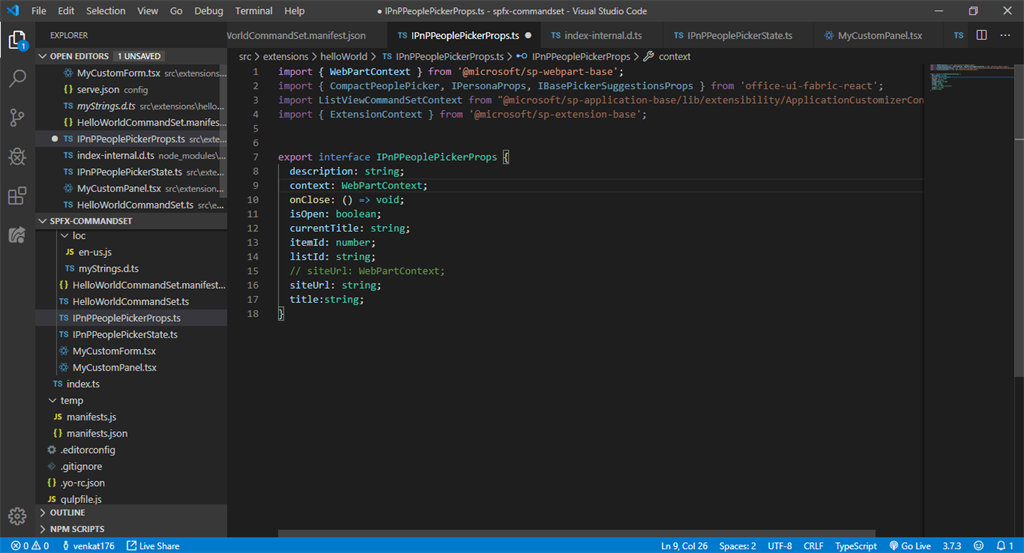This screenshot has height=553, width=1024.
Task: Click errors and warnings count in status bar
Action: [x=29, y=546]
